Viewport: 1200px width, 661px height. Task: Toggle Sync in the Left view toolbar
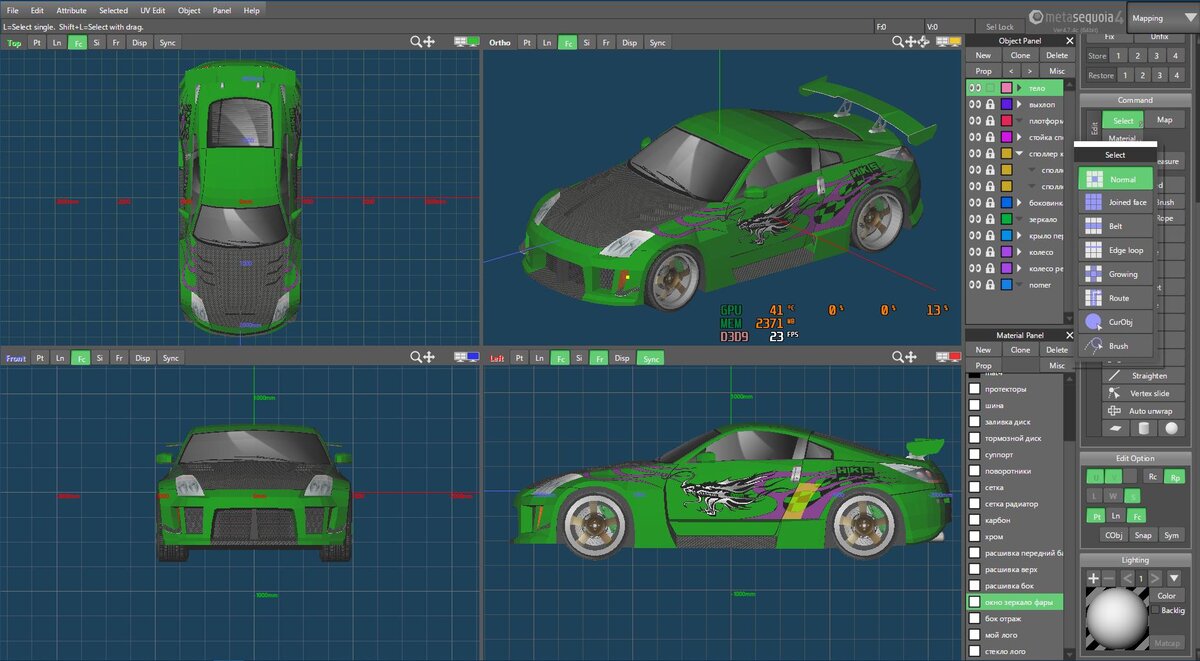(651, 358)
